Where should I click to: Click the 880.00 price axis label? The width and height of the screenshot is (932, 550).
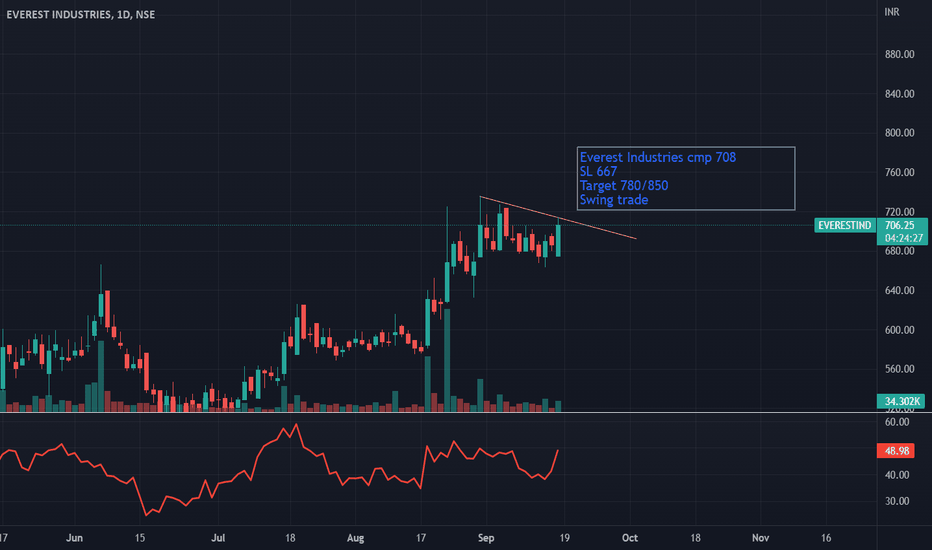click(899, 54)
